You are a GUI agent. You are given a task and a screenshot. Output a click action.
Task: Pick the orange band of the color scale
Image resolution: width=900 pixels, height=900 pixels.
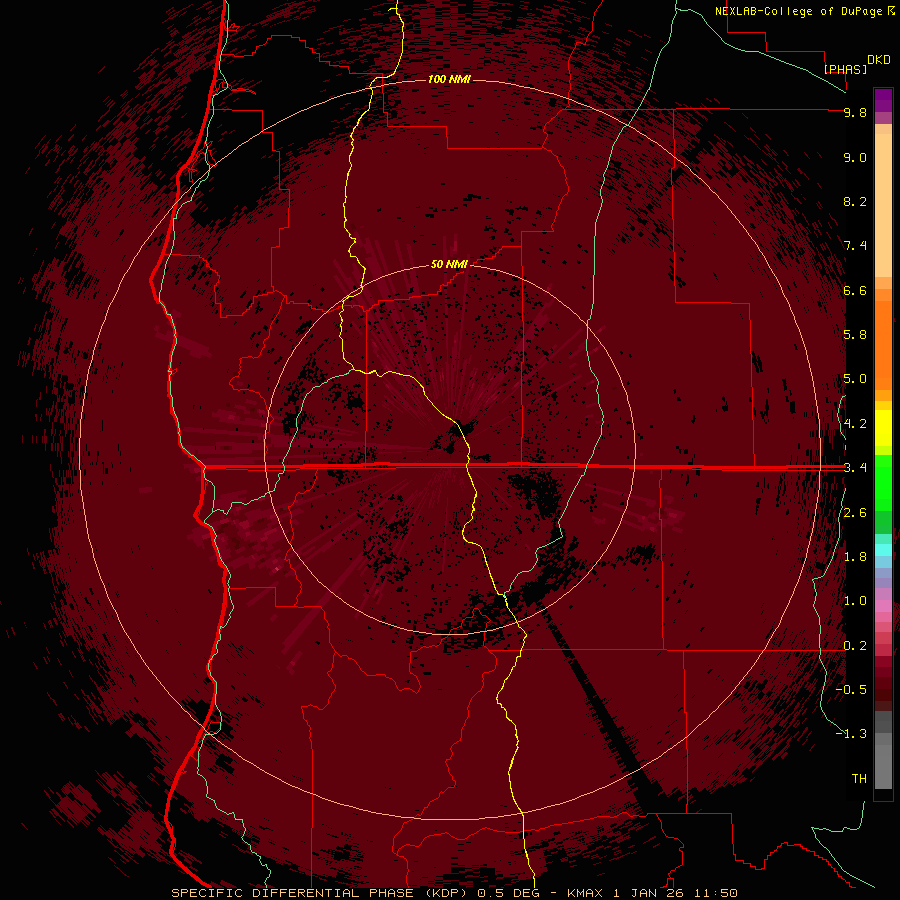click(883, 344)
